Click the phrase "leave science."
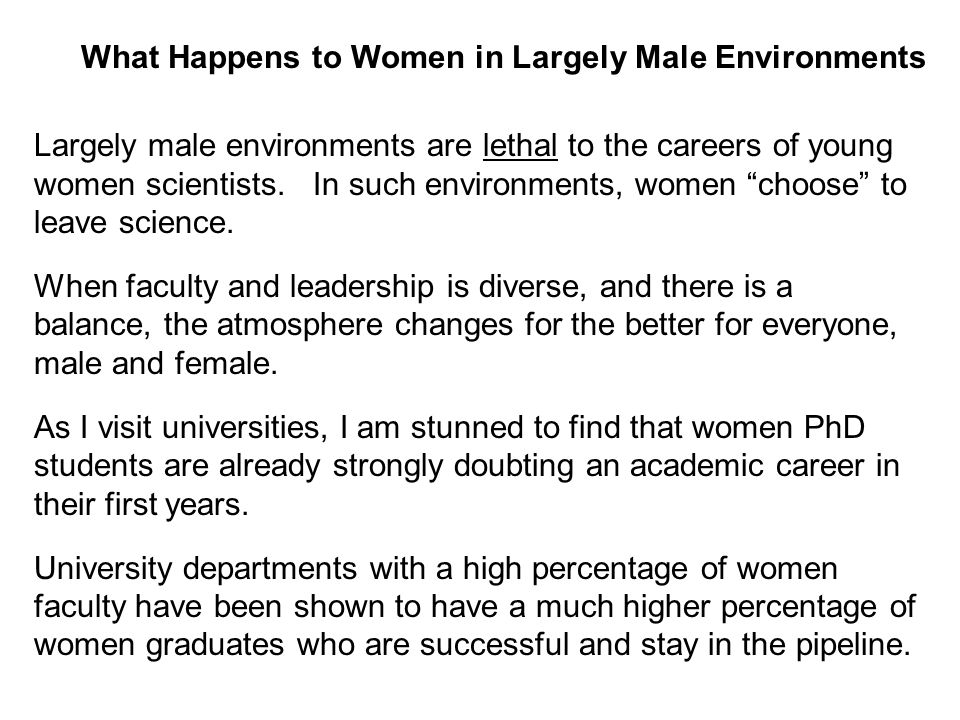This screenshot has width=960, height=720. click(134, 222)
